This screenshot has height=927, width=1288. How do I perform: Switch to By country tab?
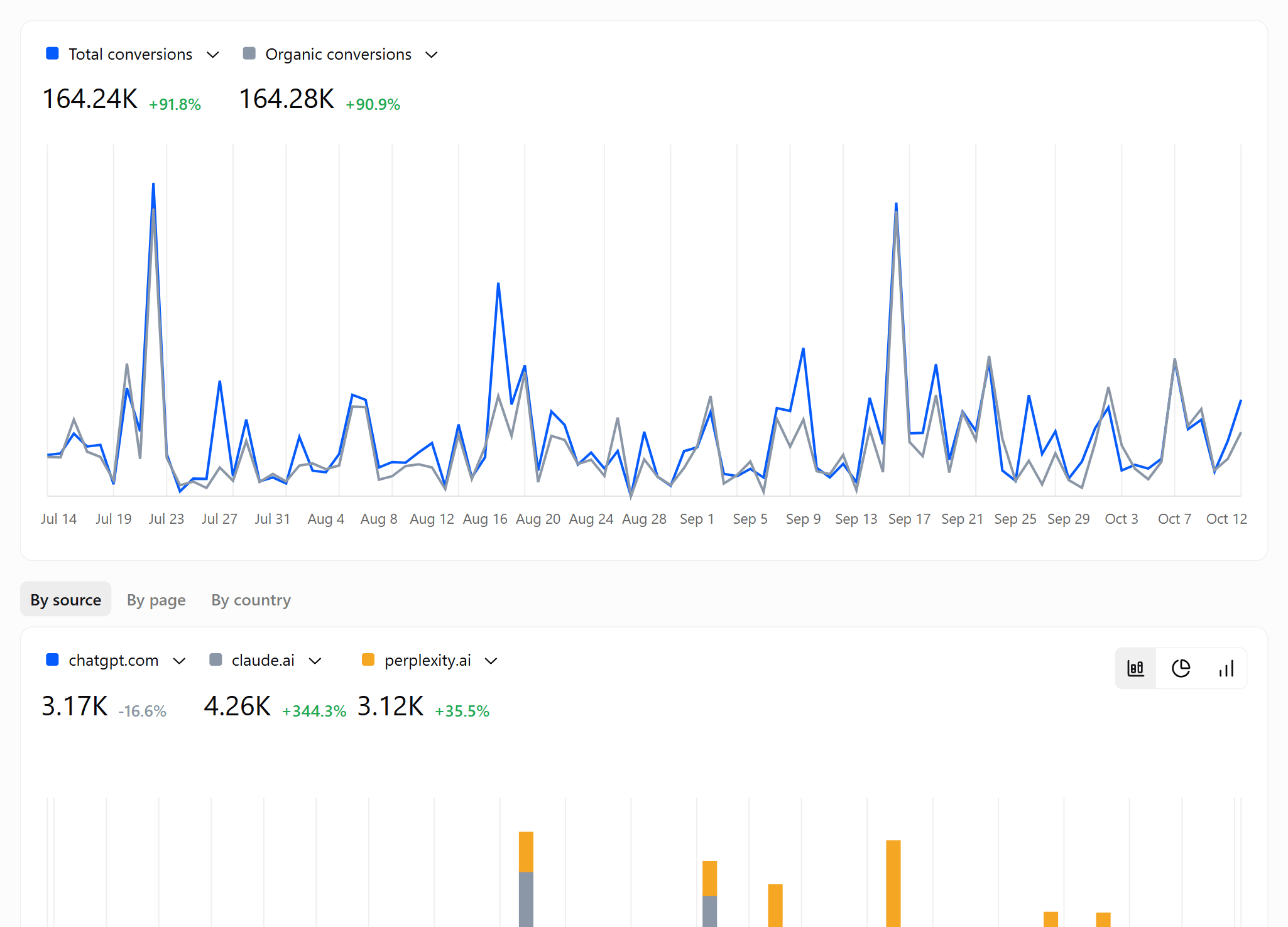(251, 599)
